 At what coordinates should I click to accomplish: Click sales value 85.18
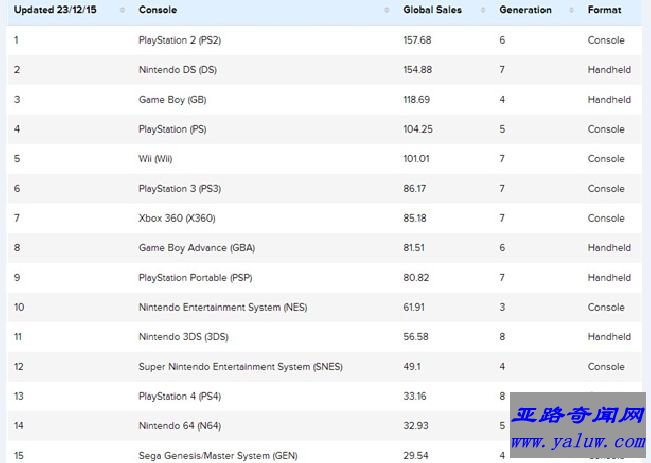[x=415, y=218]
